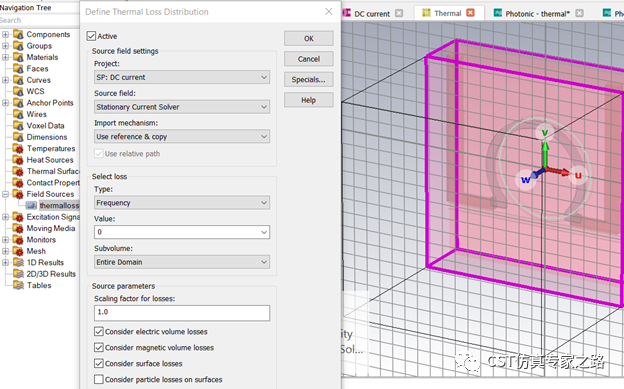This screenshot has width=624, height=389.
Task: Click the Monitors icon in Navigation Tree
Action: [18, 240]
